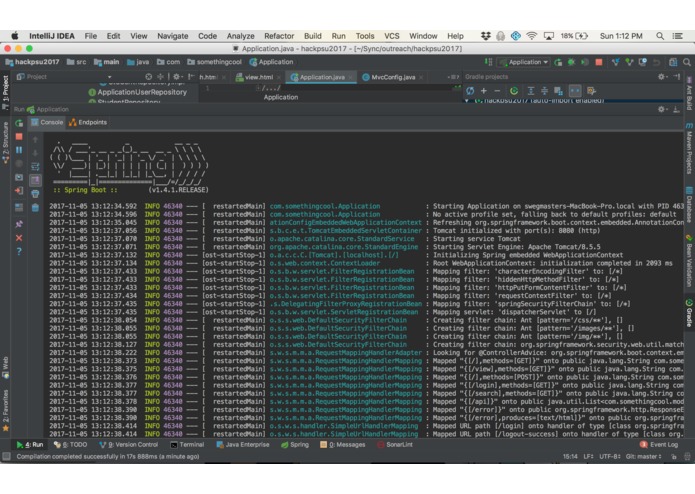Open Version Control tool window
This screenshot has width=695, height=494.
tap(129, 444)
